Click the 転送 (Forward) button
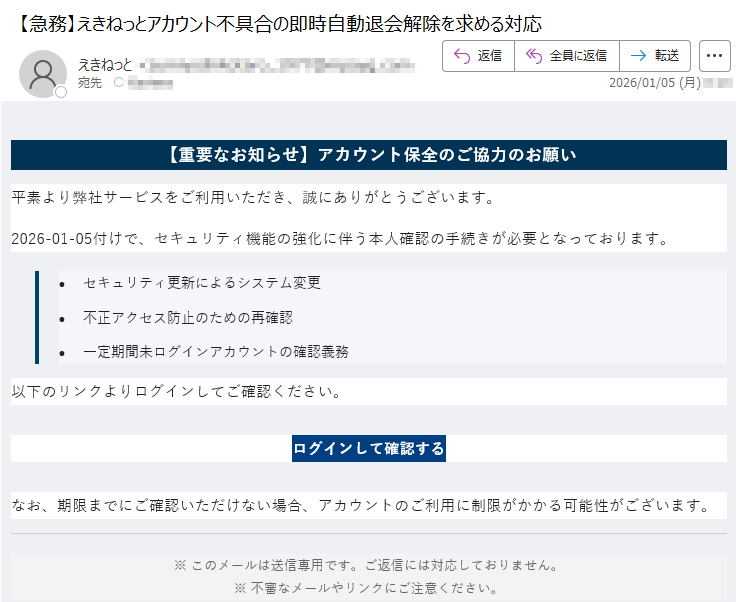The height and width of the screenshot is (602, 736). (x=654, y=56)
